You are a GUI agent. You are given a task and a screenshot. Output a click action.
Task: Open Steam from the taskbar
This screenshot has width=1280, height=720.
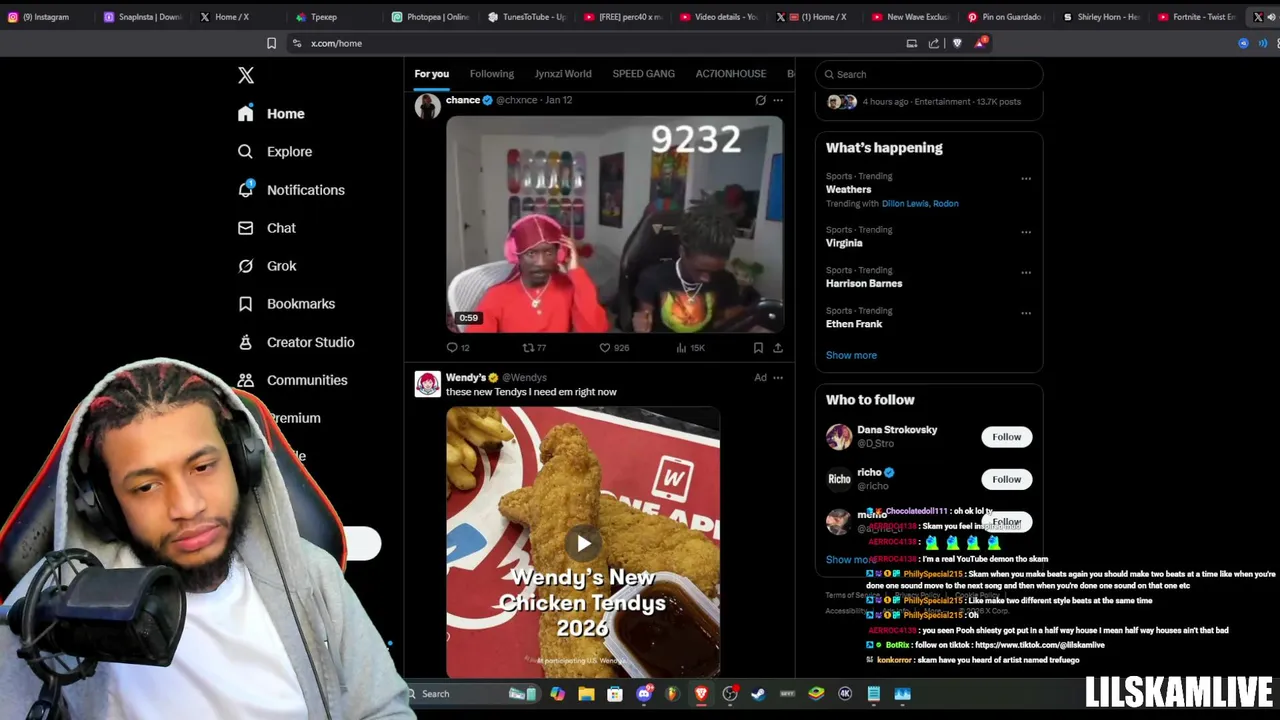point(758,694)
